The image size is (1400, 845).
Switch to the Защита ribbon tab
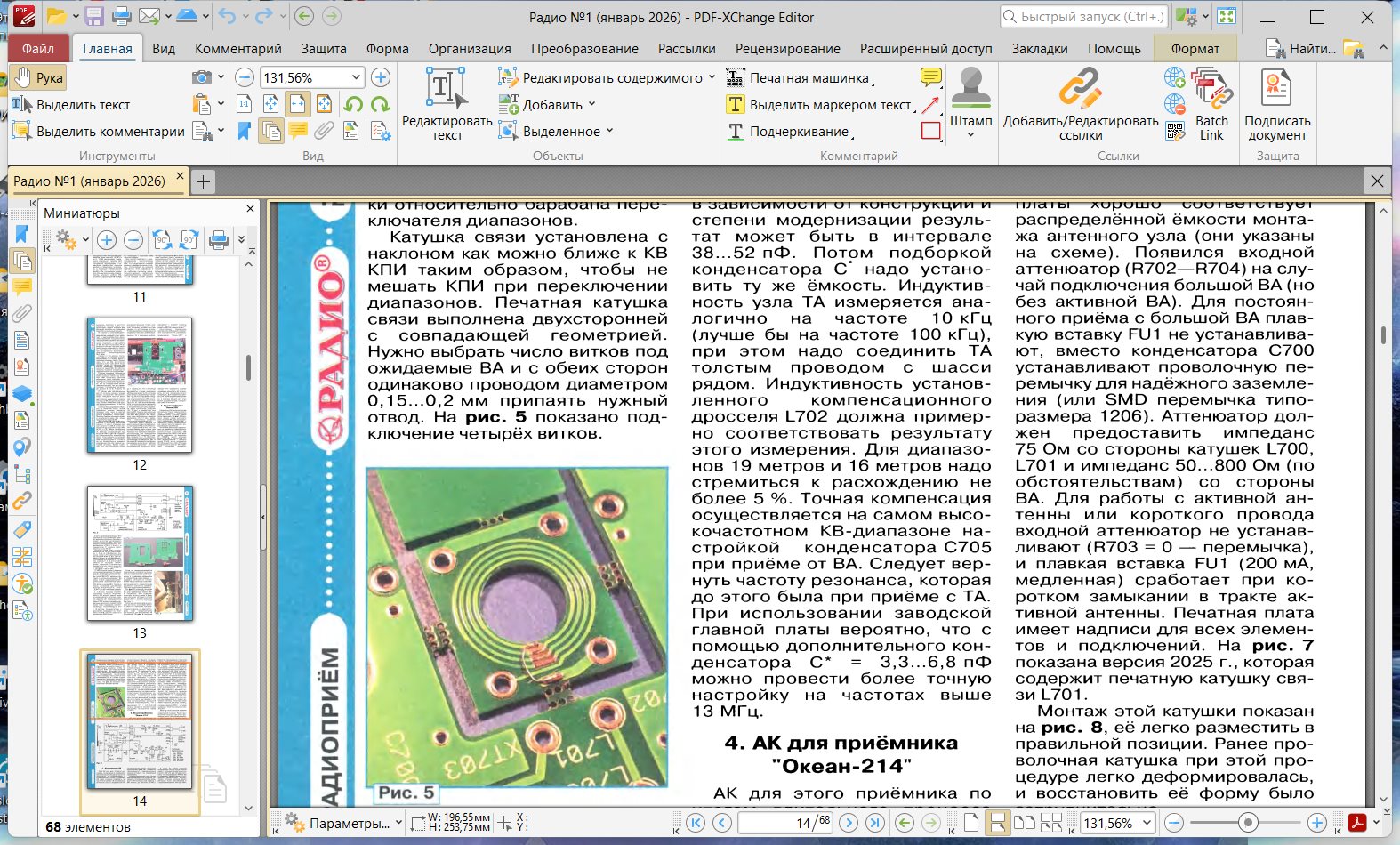[324, 49]
